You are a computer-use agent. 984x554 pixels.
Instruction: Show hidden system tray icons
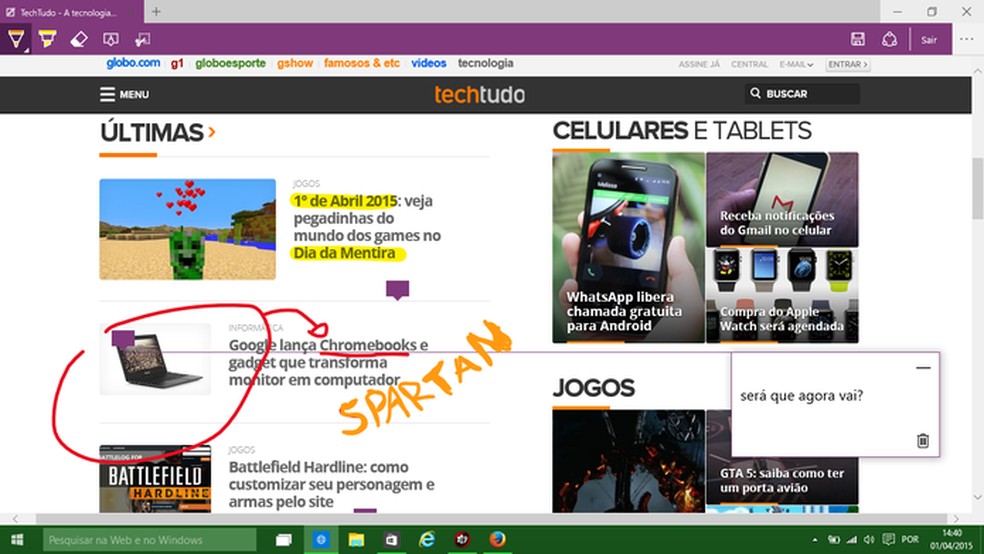815,540
